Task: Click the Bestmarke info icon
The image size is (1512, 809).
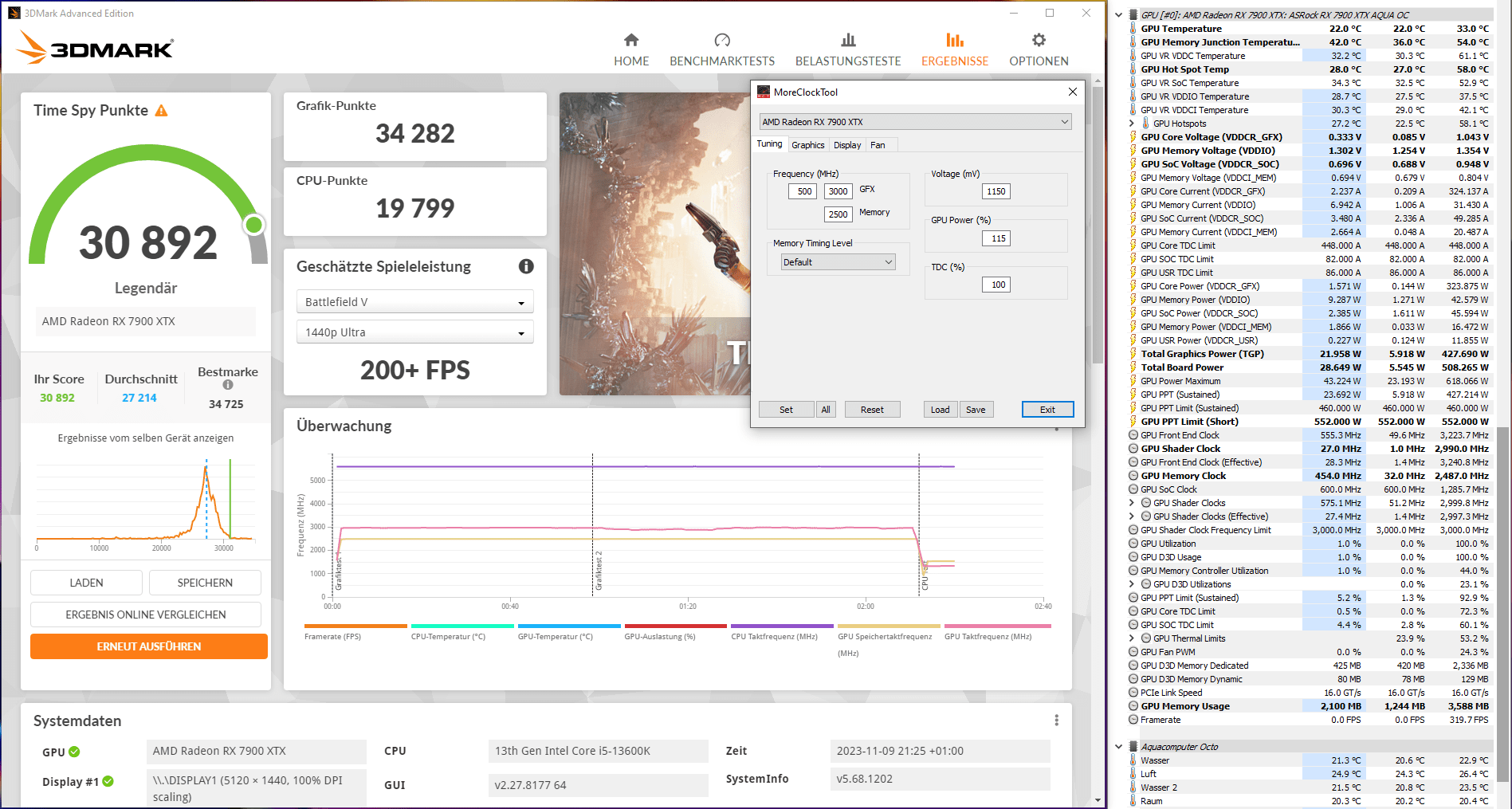Action: pyautogui.click(x=228, y=385)
